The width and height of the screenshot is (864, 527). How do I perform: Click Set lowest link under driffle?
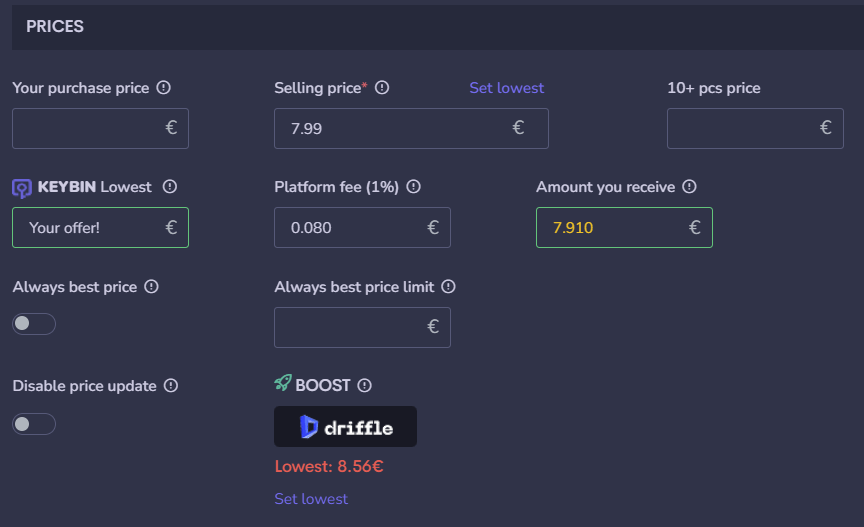pyautogui.click(x=311, y=499)
